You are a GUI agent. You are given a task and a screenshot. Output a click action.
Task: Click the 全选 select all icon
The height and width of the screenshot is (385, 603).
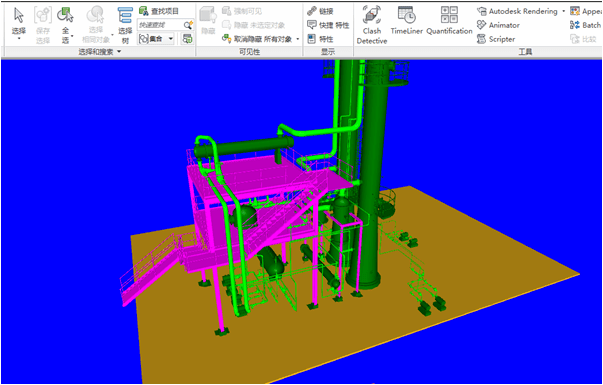(65, 24)
